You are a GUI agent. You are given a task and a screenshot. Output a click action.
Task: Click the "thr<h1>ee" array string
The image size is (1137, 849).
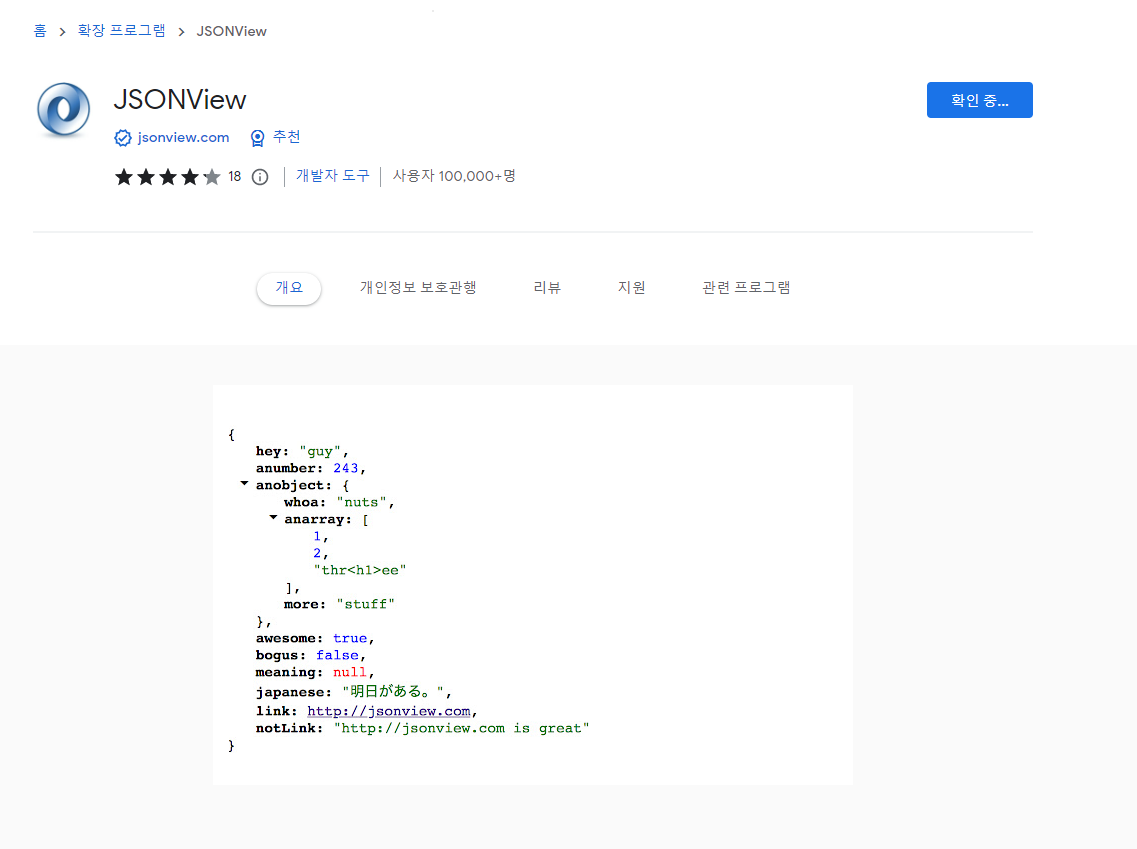(360, 571)
